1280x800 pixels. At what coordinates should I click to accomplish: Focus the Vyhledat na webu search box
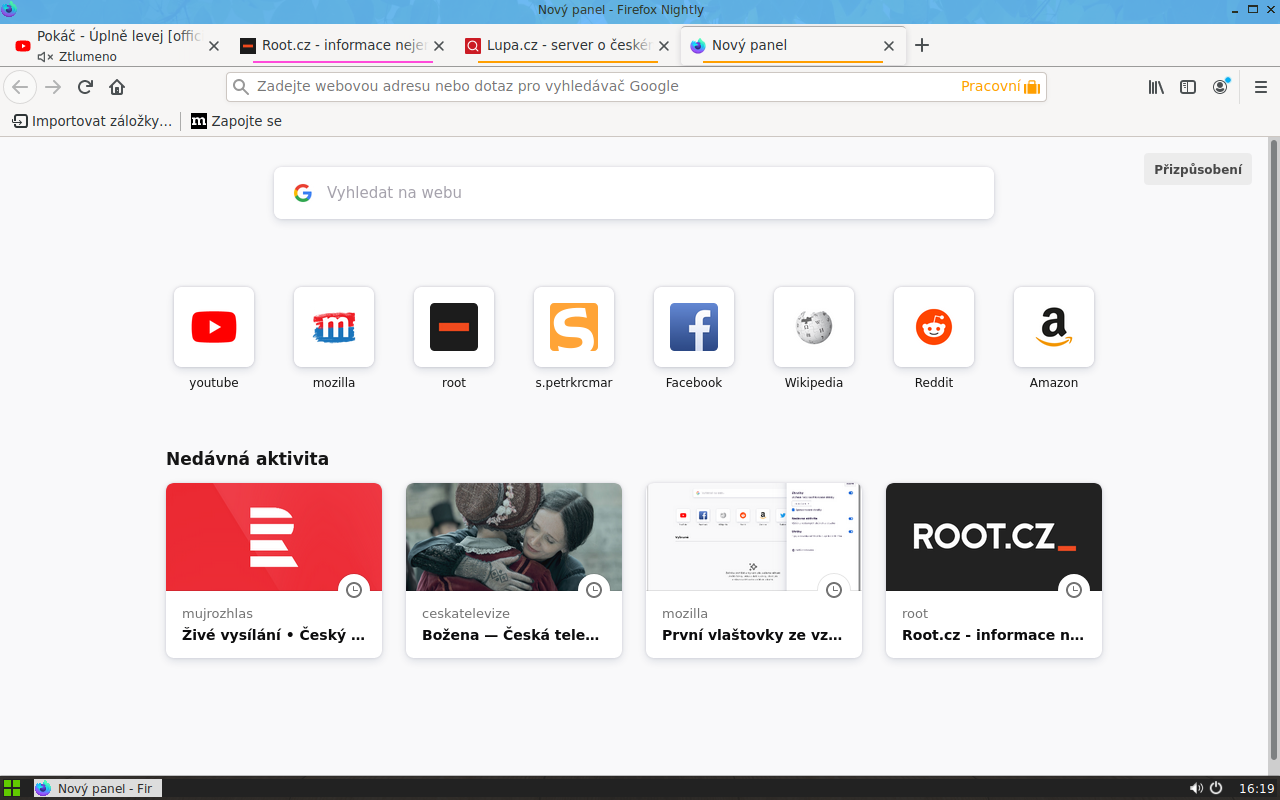(x=634, y=193)
